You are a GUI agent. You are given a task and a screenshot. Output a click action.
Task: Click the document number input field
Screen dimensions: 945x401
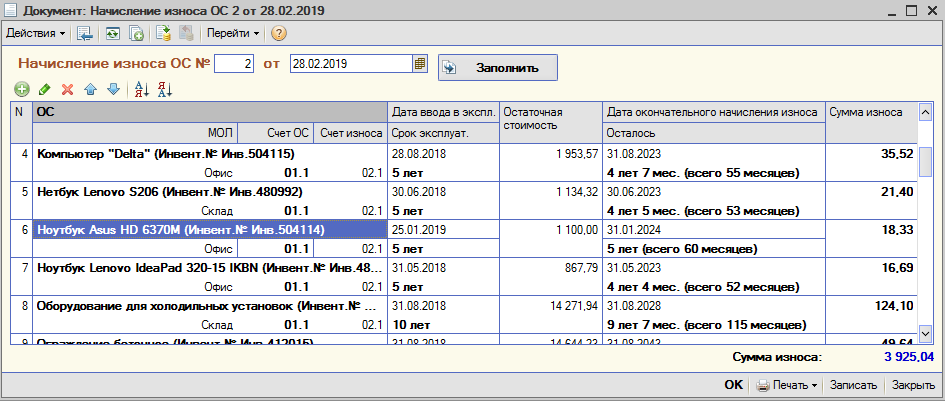click(x=234, y=64)
